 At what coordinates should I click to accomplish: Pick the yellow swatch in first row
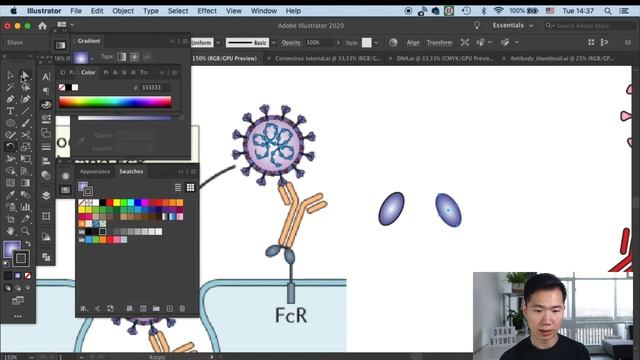point(117,202)
